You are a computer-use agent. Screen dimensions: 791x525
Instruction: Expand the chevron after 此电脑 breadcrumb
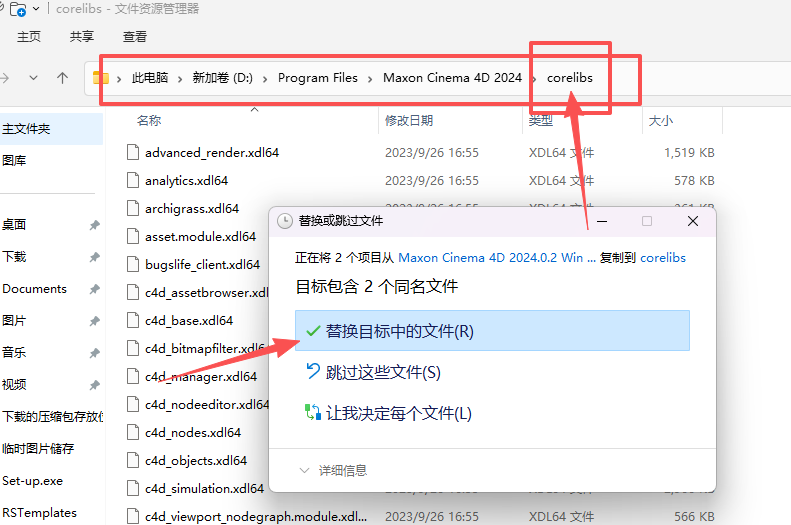[x=180, y=79]
